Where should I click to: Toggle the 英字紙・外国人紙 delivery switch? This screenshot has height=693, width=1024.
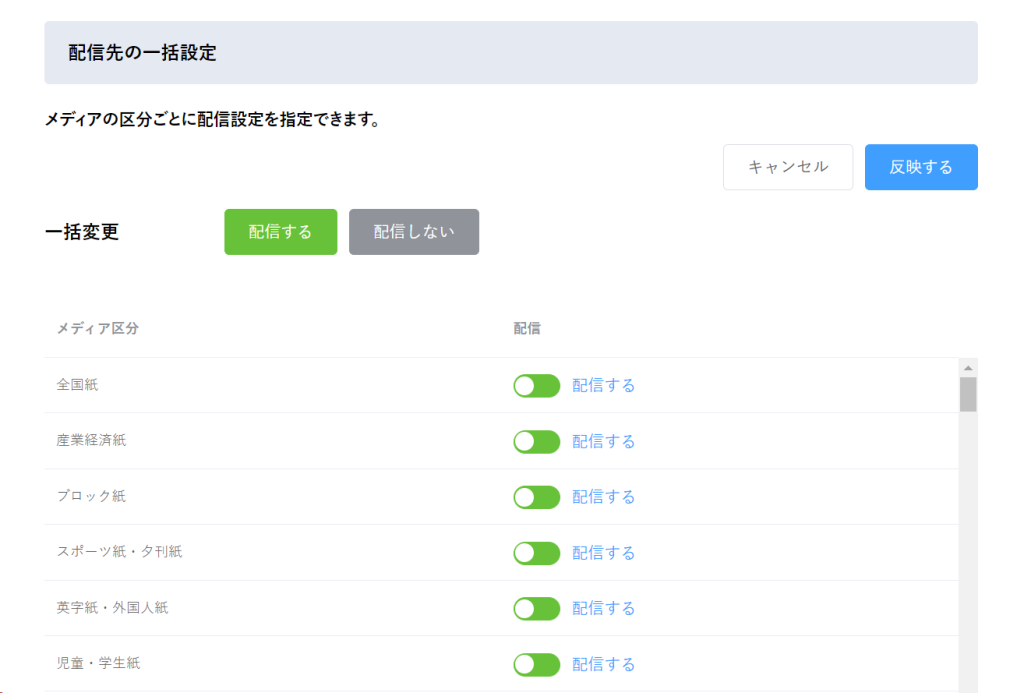pos(536,609)
